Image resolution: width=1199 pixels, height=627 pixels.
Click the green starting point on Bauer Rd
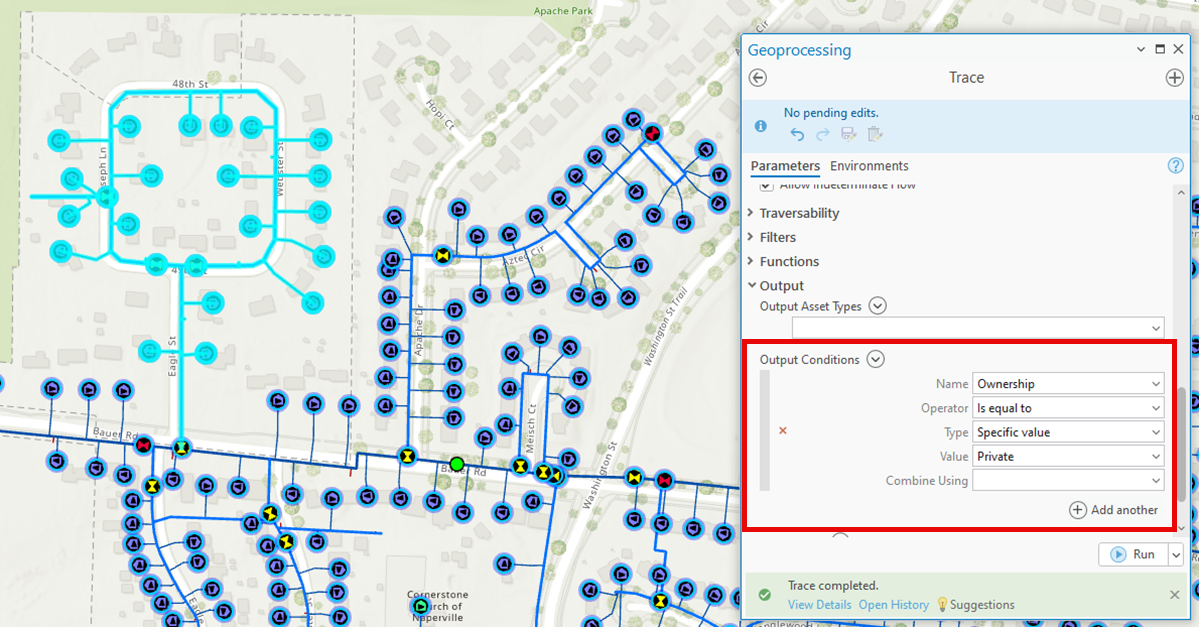[457, 464]
